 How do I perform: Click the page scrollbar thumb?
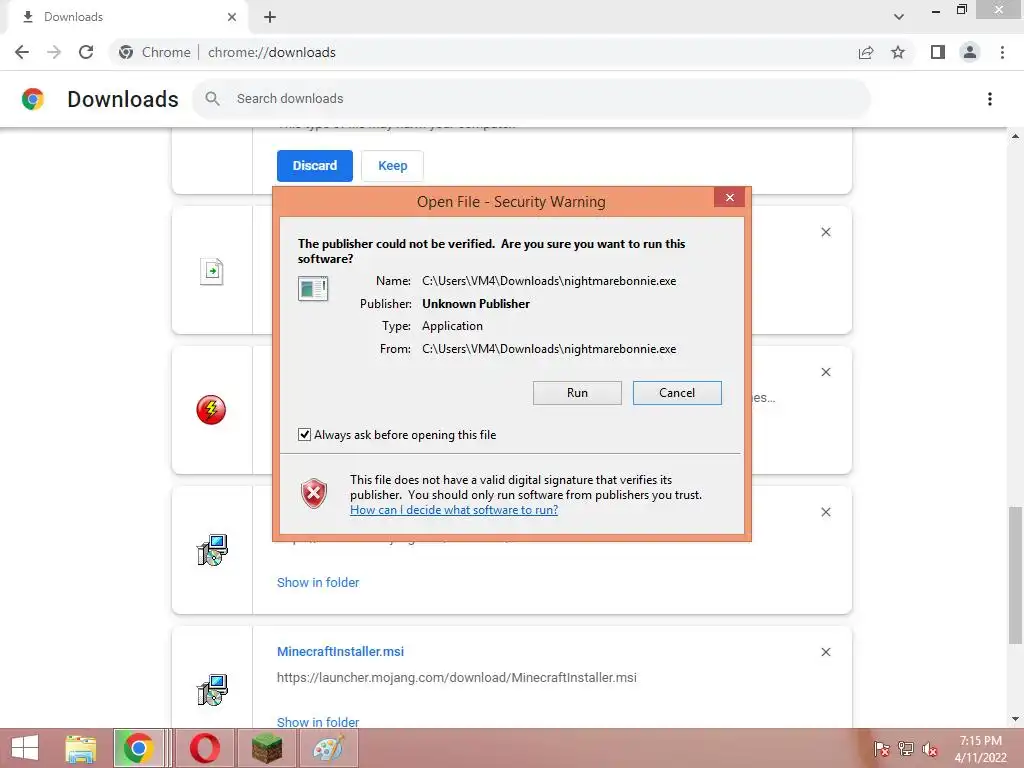(1015, 575)
